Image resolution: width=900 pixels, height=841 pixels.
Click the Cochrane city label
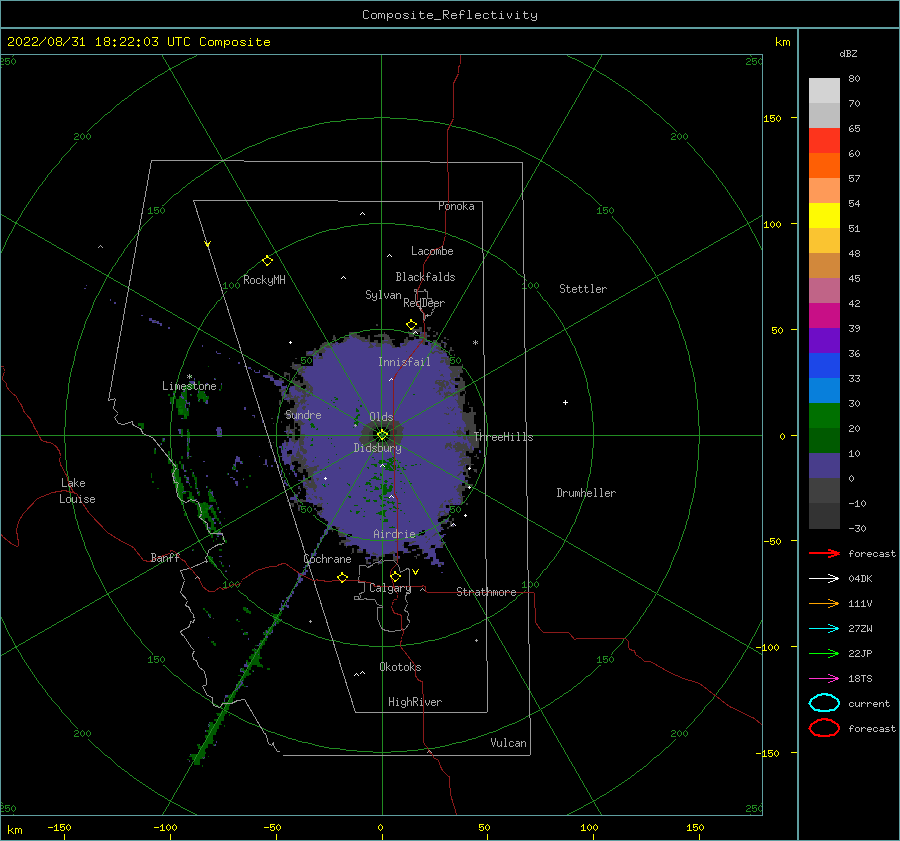(327, 559)
